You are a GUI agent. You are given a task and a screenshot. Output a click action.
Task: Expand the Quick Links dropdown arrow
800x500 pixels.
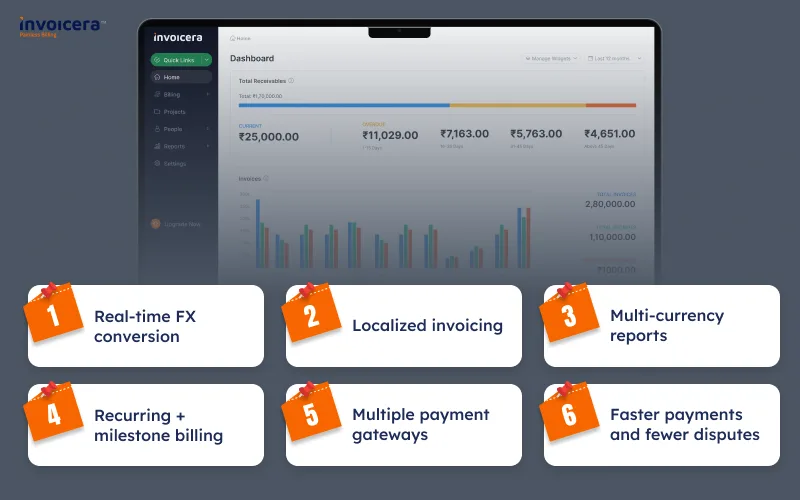pyautogui.click(x=206, y=60)
